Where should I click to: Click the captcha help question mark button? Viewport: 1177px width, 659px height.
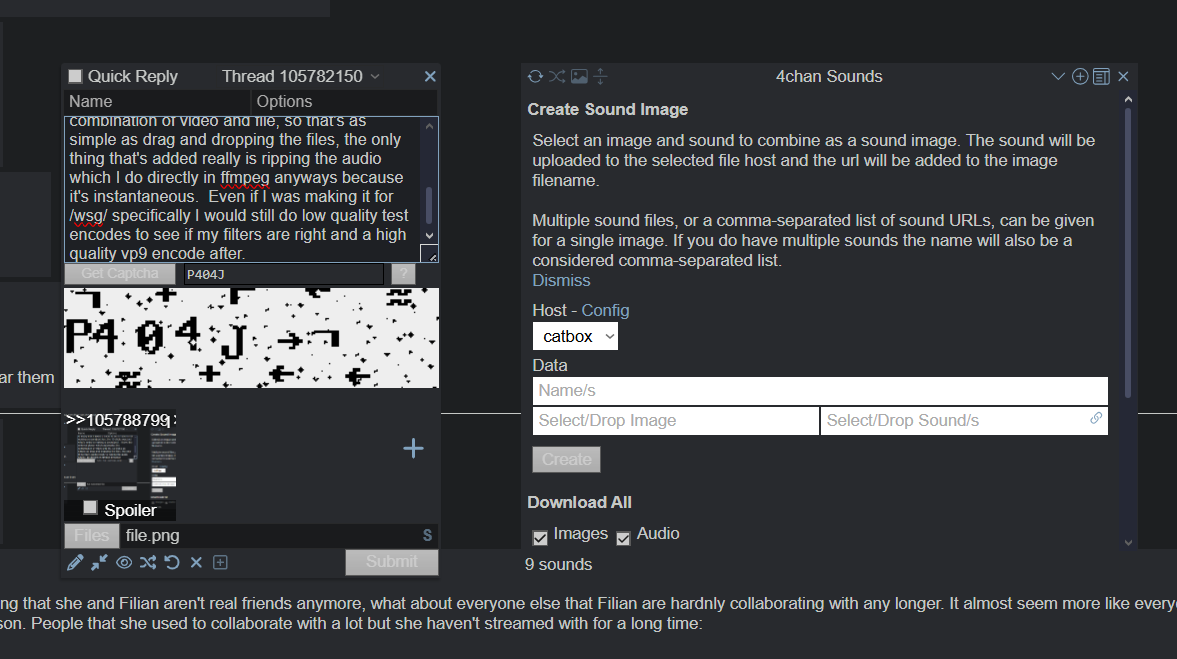click(403, 274)
